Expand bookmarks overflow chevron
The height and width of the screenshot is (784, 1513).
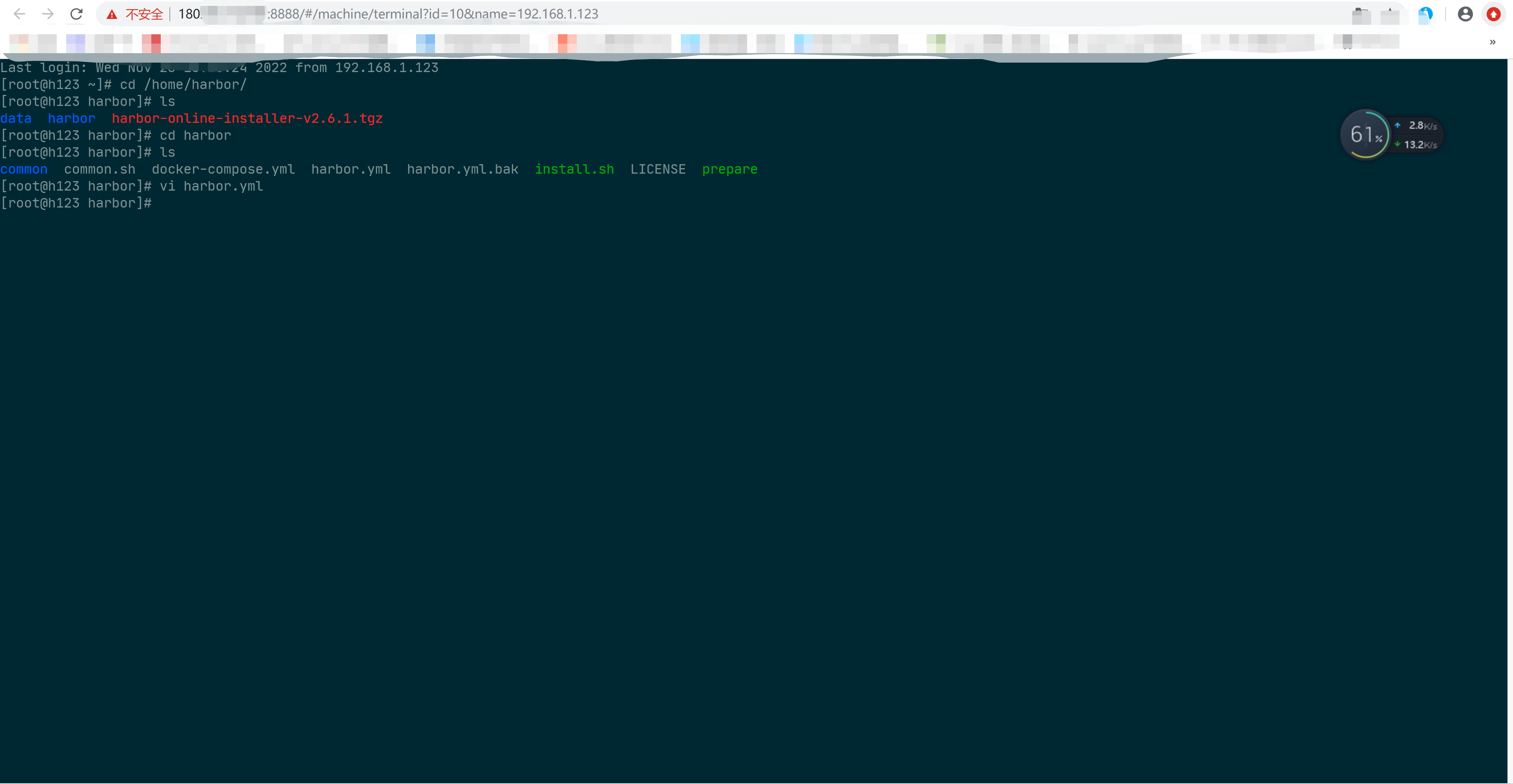coord(1493,42)
